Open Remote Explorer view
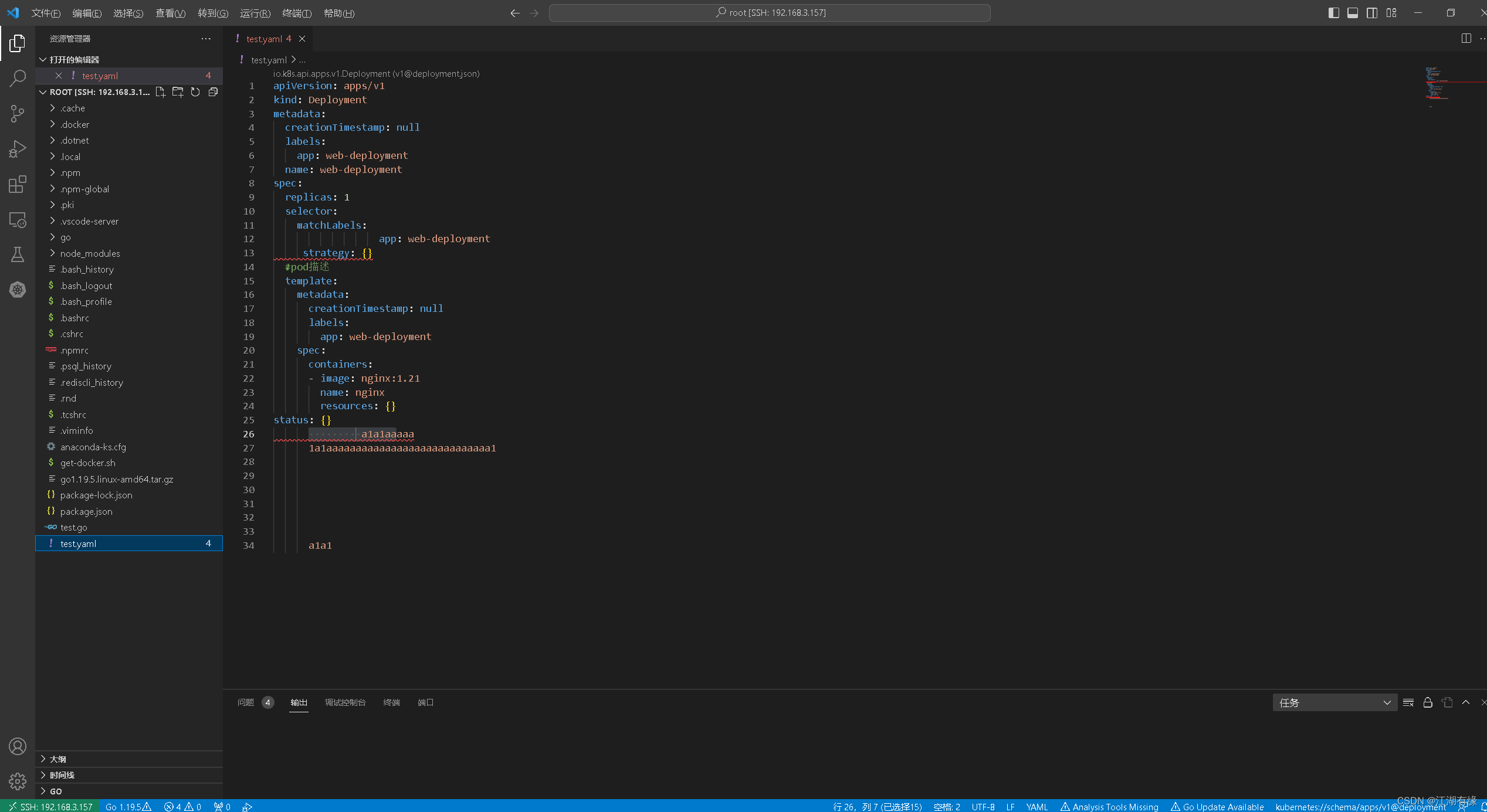Screen dimensions: 1487x812 tap(18, 220)
